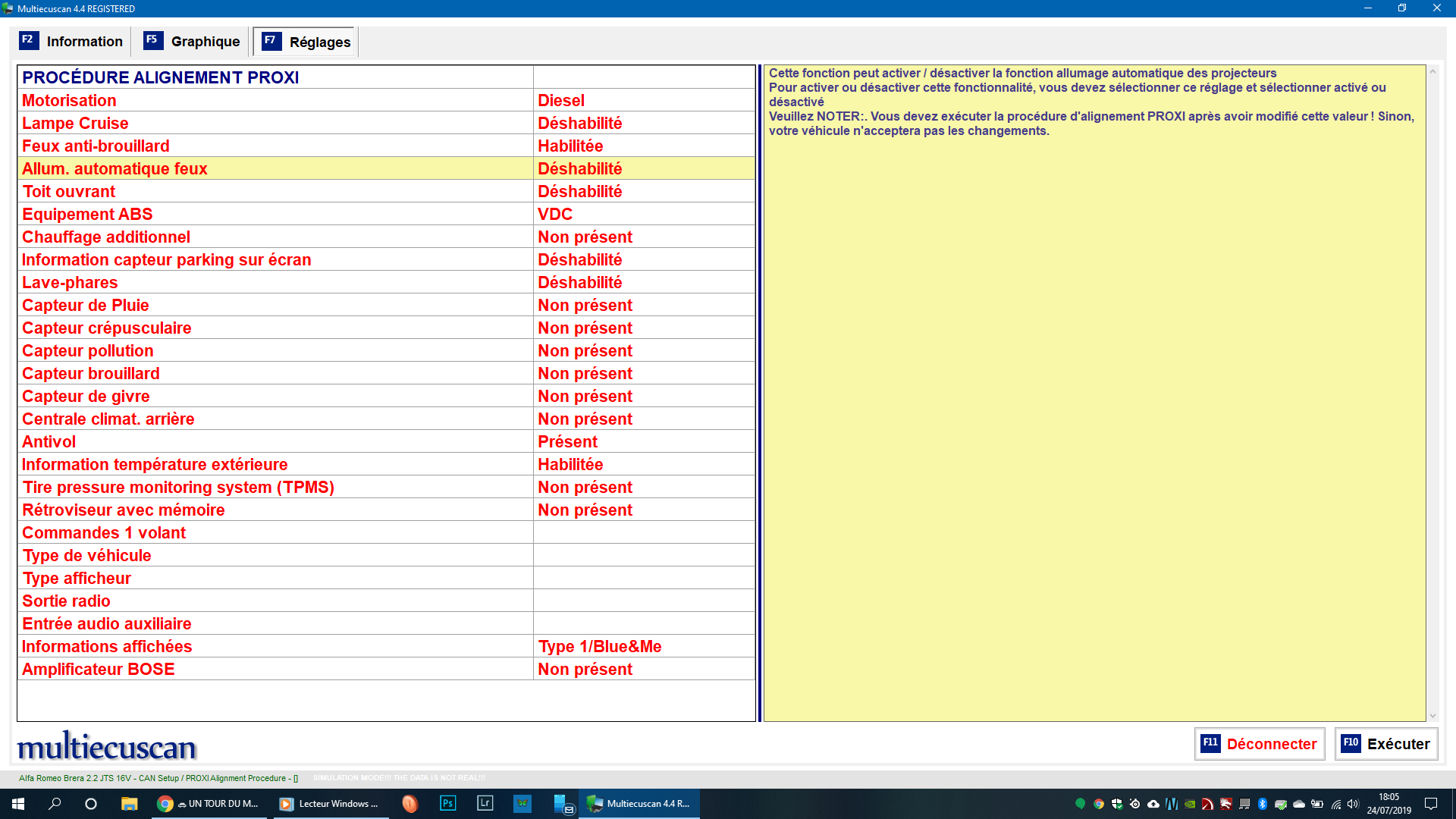Open the volume tray icon
Image resolution: width=1456 pixels, height=819 pixels.
pyautogui.click(x=1354, y=804)
